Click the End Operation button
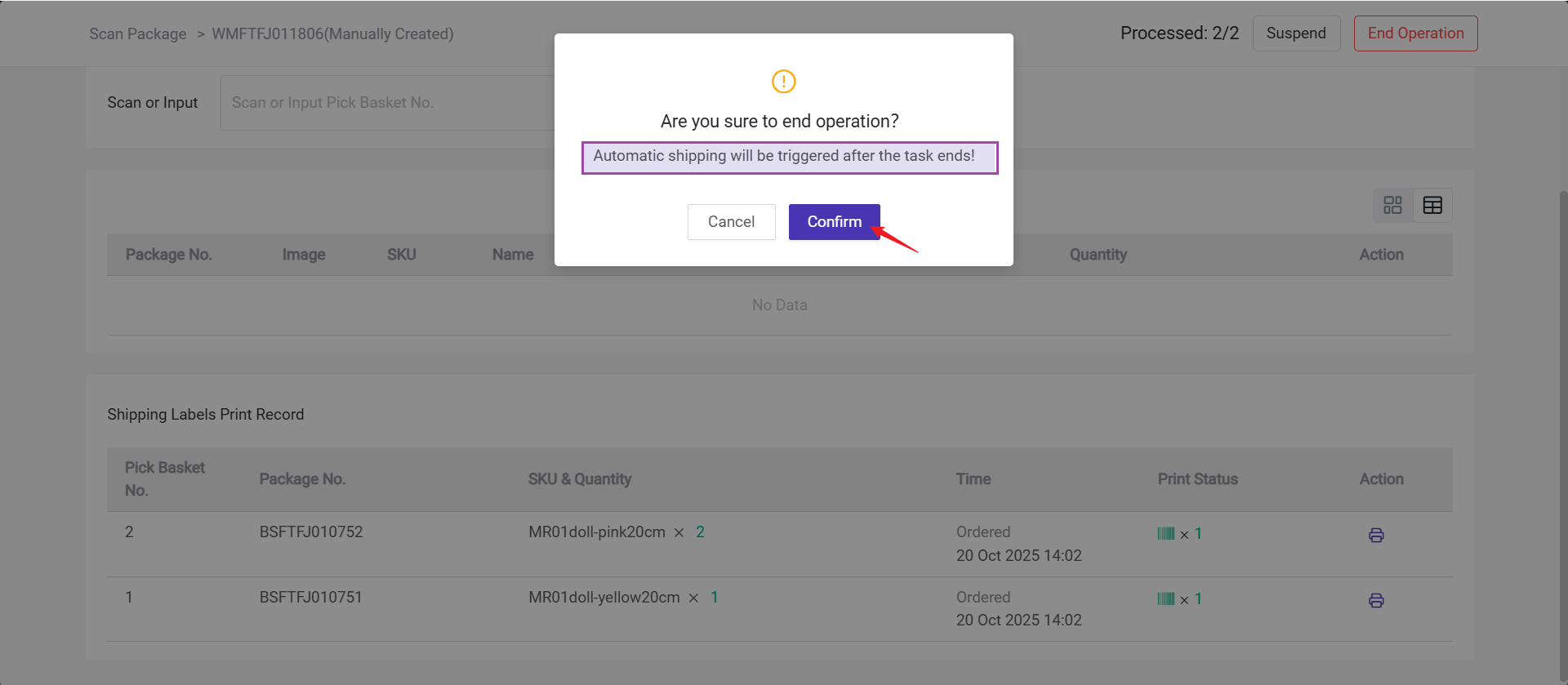Image resolution: width=1568 pixels, height=685 pixels. [x=1415, y=33]
